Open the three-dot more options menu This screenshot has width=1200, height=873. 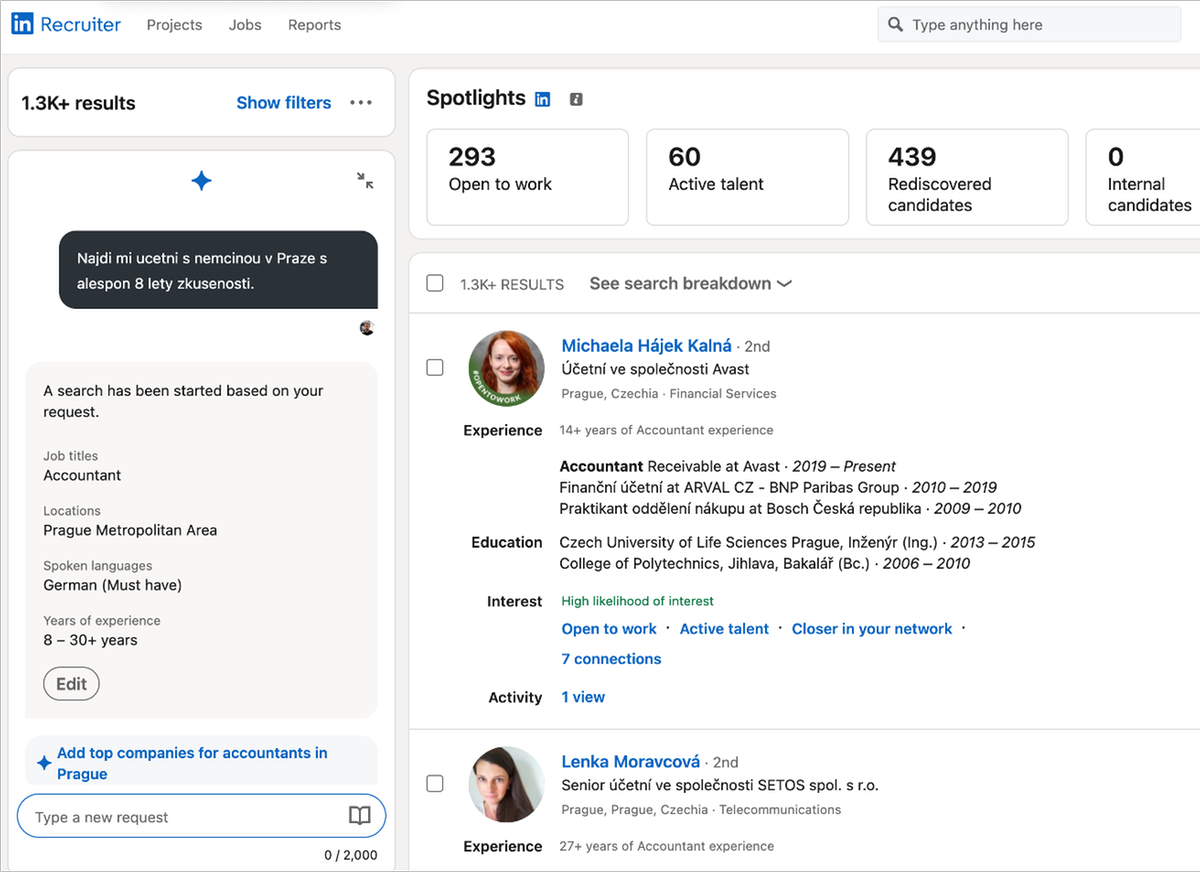[361, 103]
